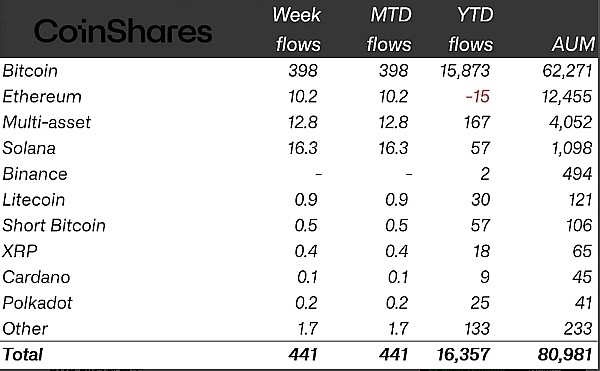Viewport: 600px width, 371px height.
Task: Select the Short Bitcoin row label
Action: click(x=54, y=225)
